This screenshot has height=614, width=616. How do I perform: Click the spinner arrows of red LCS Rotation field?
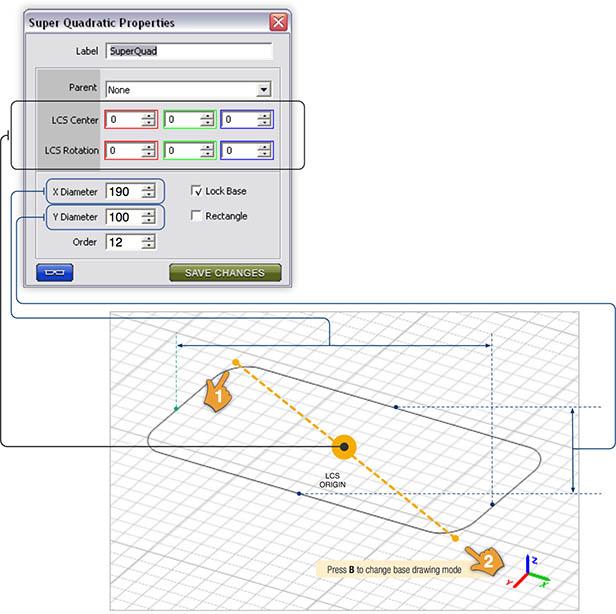(x=148, y=150)
